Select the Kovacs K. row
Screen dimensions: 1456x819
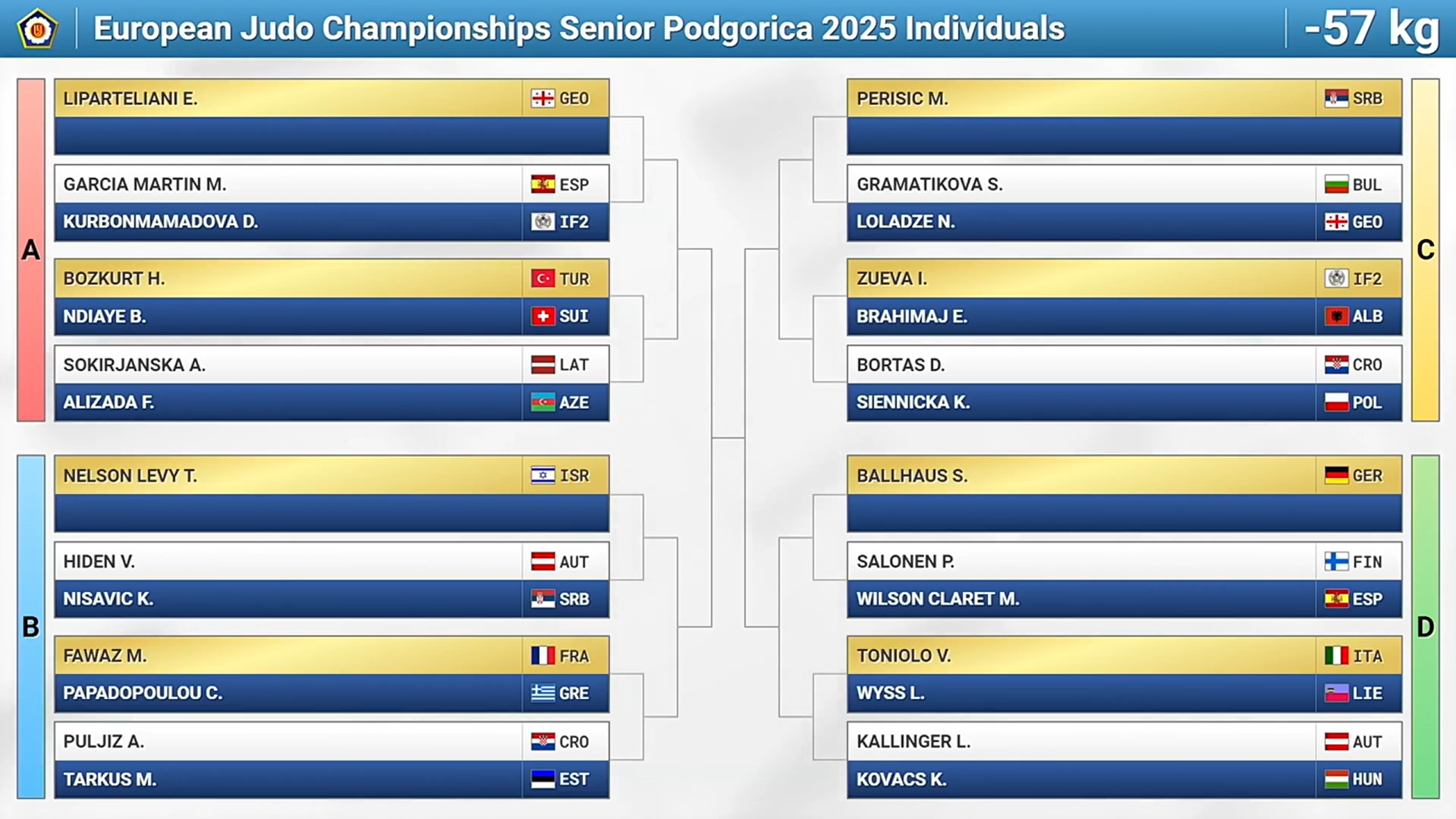(1124, 780)
